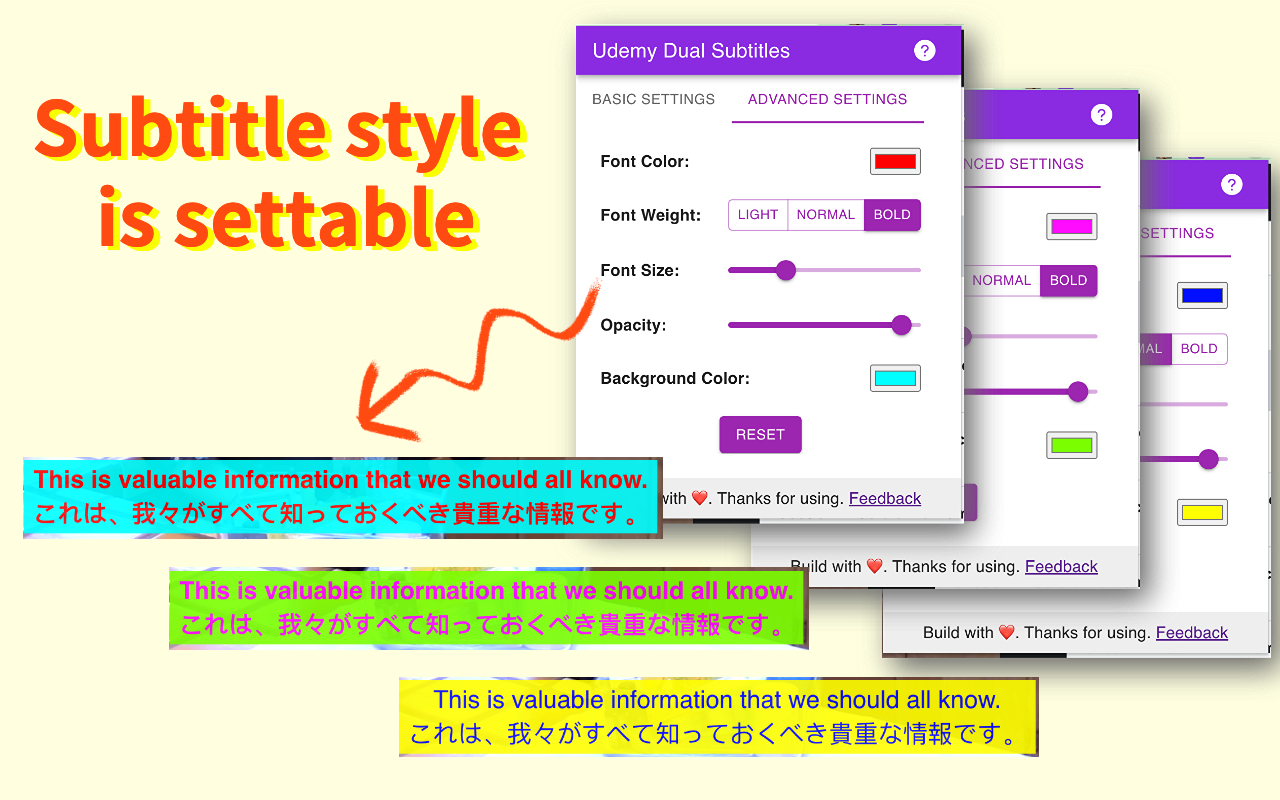Select Bold weight in the middle popup

(1068, 281)
